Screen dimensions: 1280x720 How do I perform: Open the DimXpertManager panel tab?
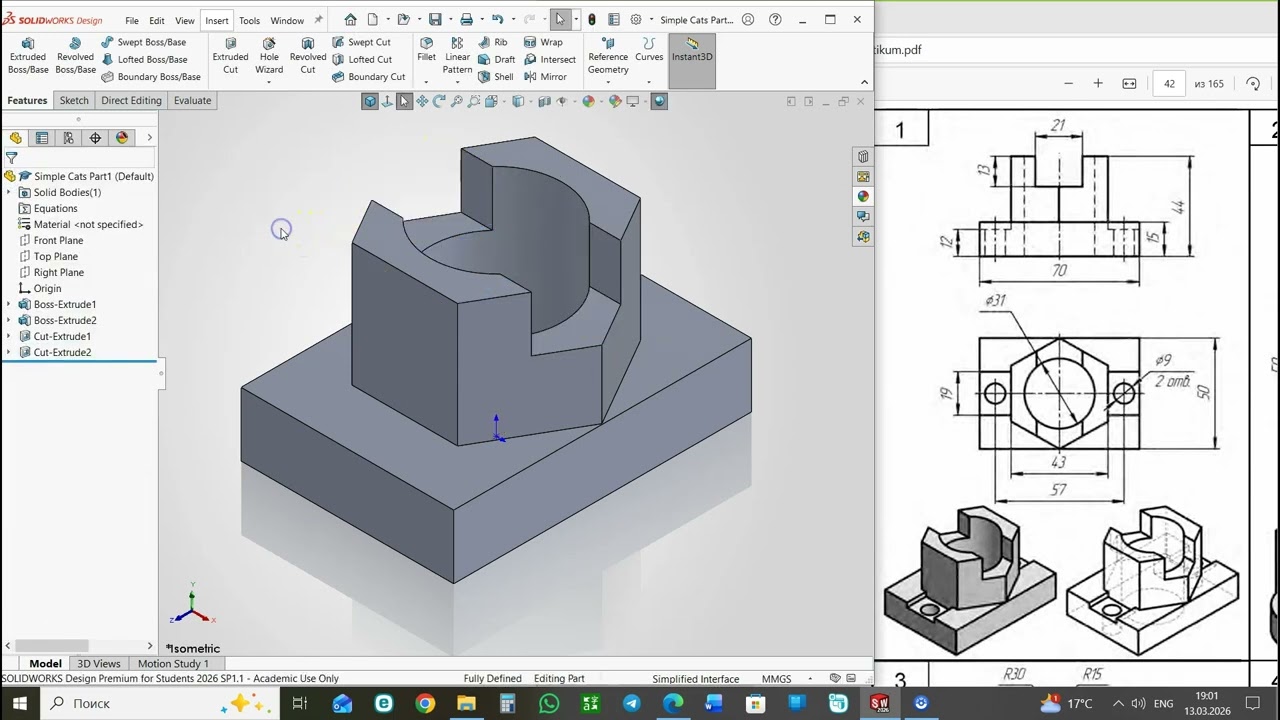coord(95,138)
